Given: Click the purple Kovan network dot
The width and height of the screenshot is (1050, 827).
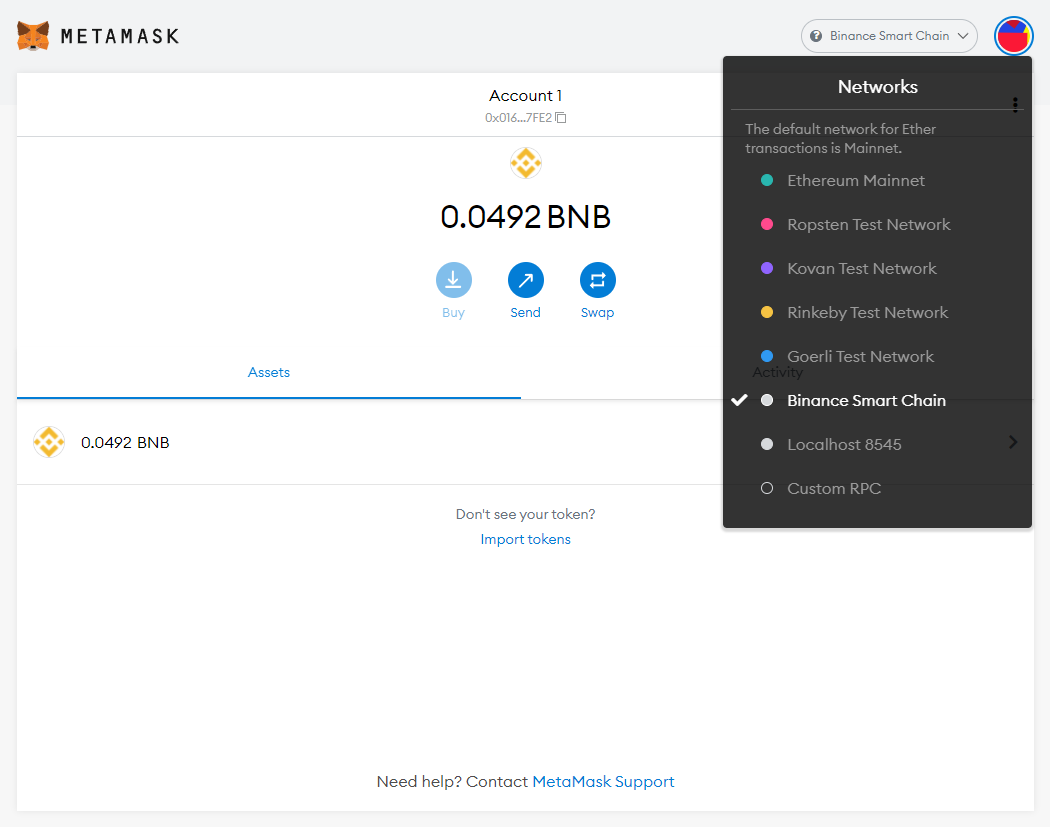Looking at the screenshot, I should click(x=767, y=268).
